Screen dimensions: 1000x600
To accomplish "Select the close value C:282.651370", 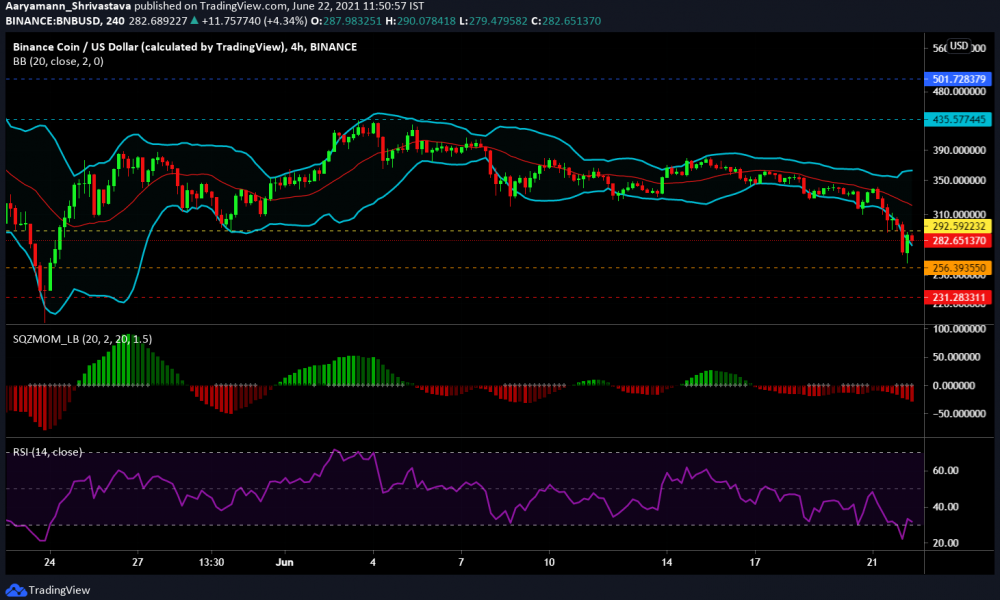I will pyautogui.click(x=566, y=21).
